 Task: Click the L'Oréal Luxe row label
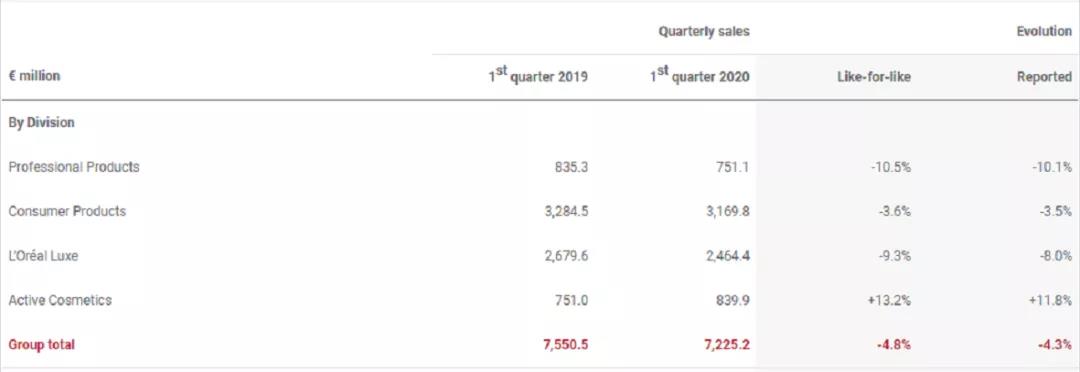tap(43, 256)
